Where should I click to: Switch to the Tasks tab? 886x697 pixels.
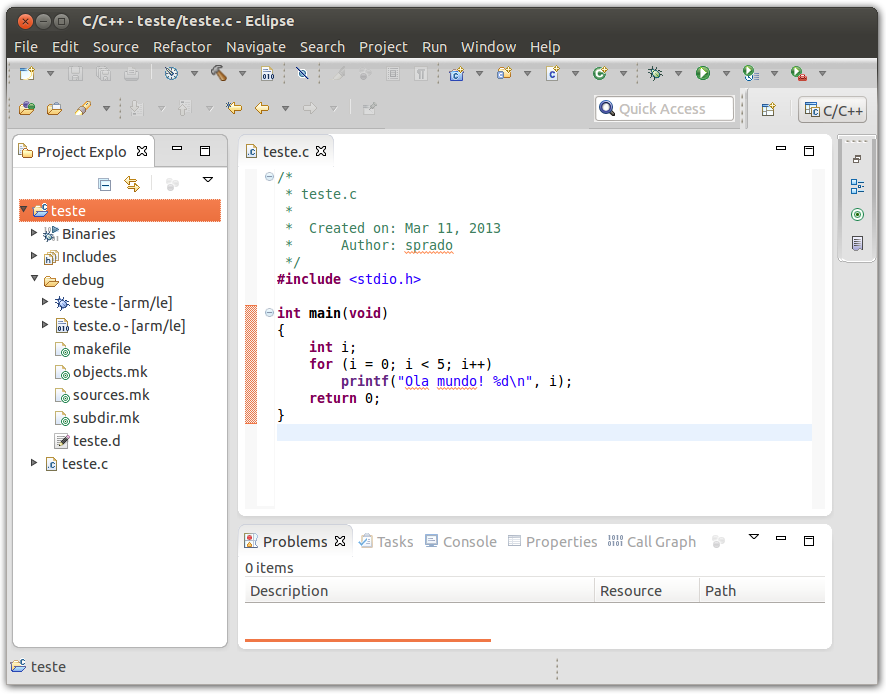click(386, 542)
